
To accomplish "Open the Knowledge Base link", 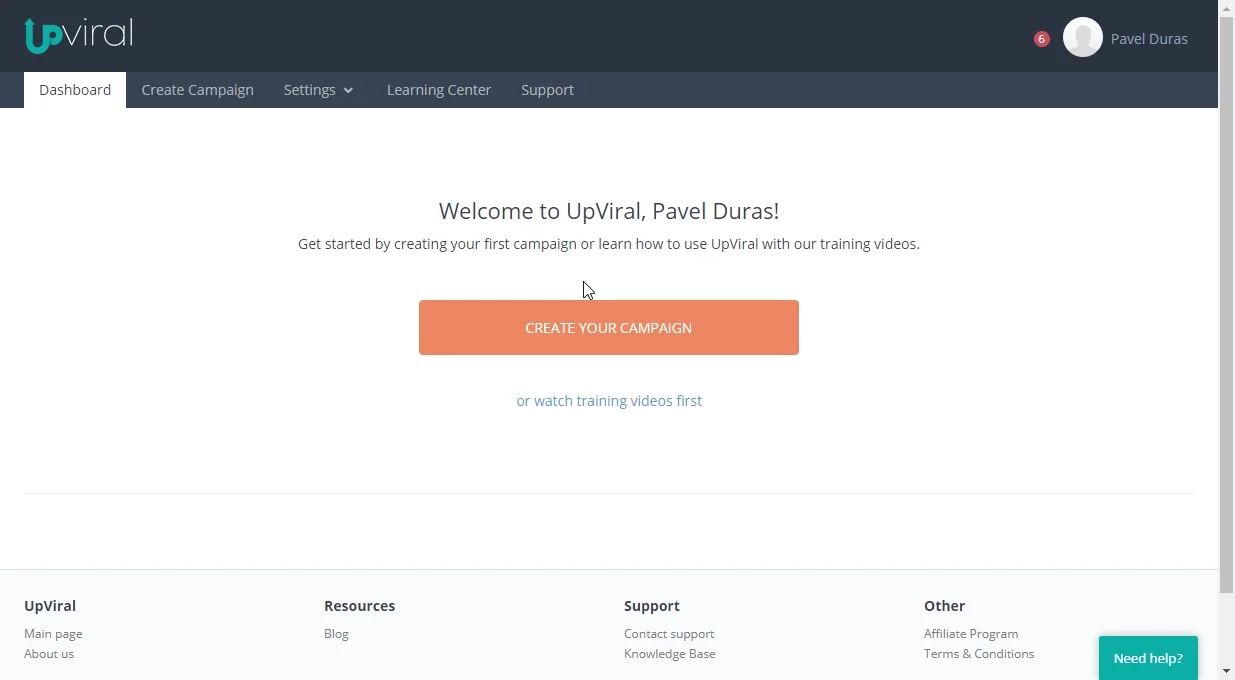I will pyautogui.click(x=670, y=654).
